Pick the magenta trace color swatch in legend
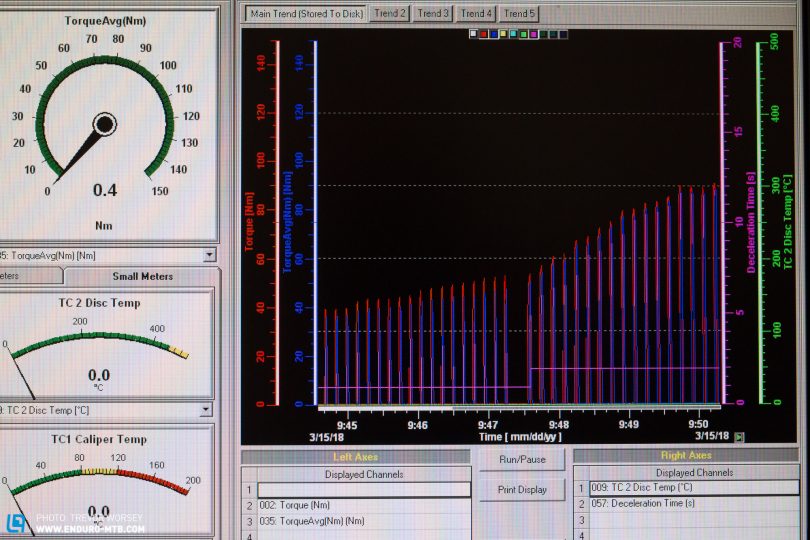The height and width of the screenshot is (540, 810). click(533, 34)
